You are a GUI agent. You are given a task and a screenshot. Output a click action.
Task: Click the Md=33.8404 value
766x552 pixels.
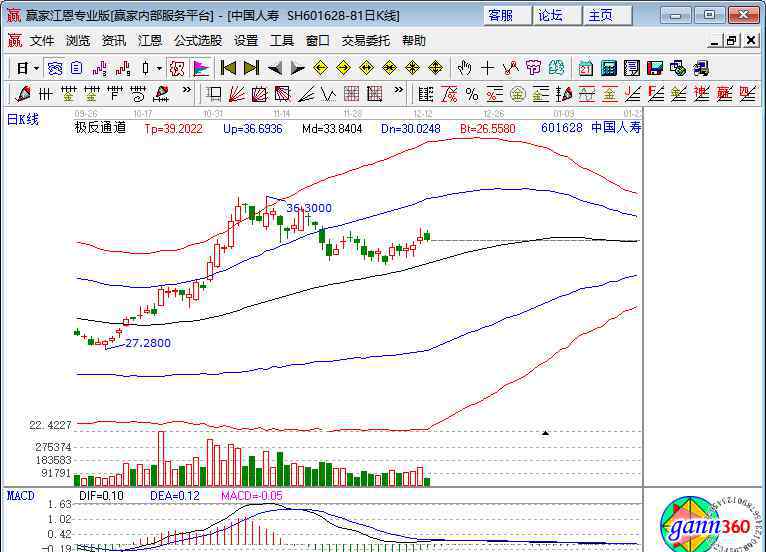point(332,129)
